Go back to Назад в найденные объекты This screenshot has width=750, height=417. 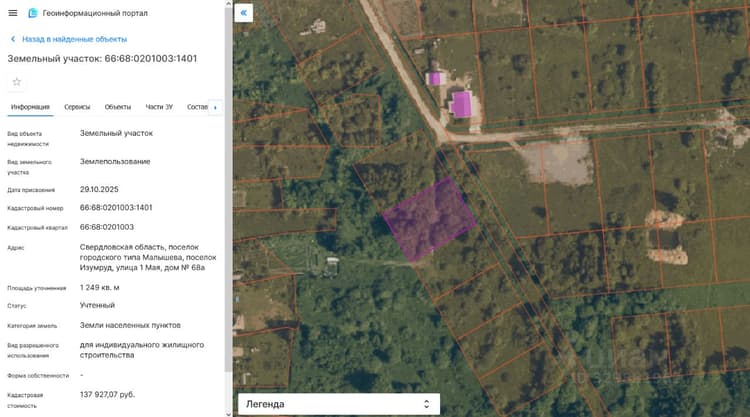(x=75, y=39)
